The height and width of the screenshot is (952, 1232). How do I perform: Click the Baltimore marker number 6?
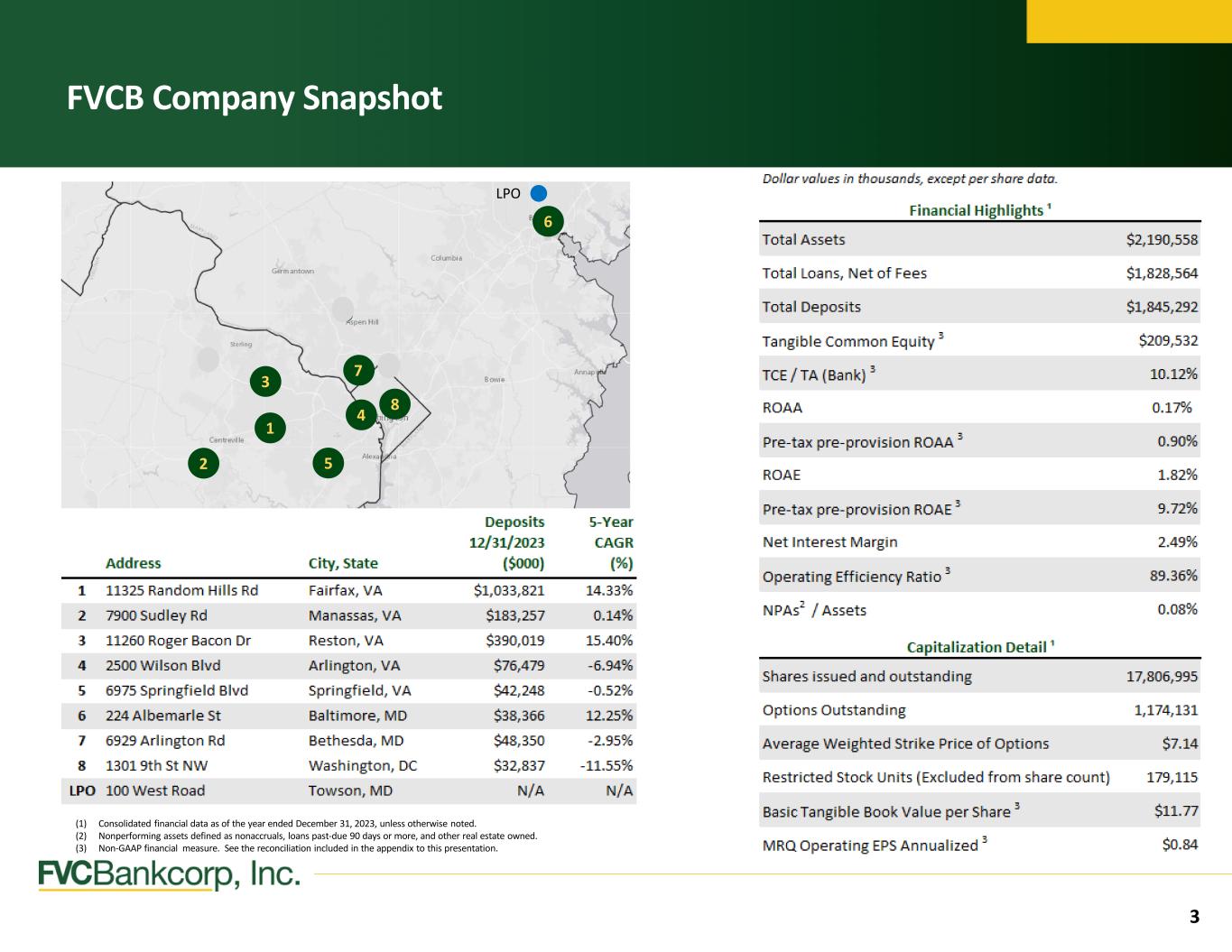548,221
